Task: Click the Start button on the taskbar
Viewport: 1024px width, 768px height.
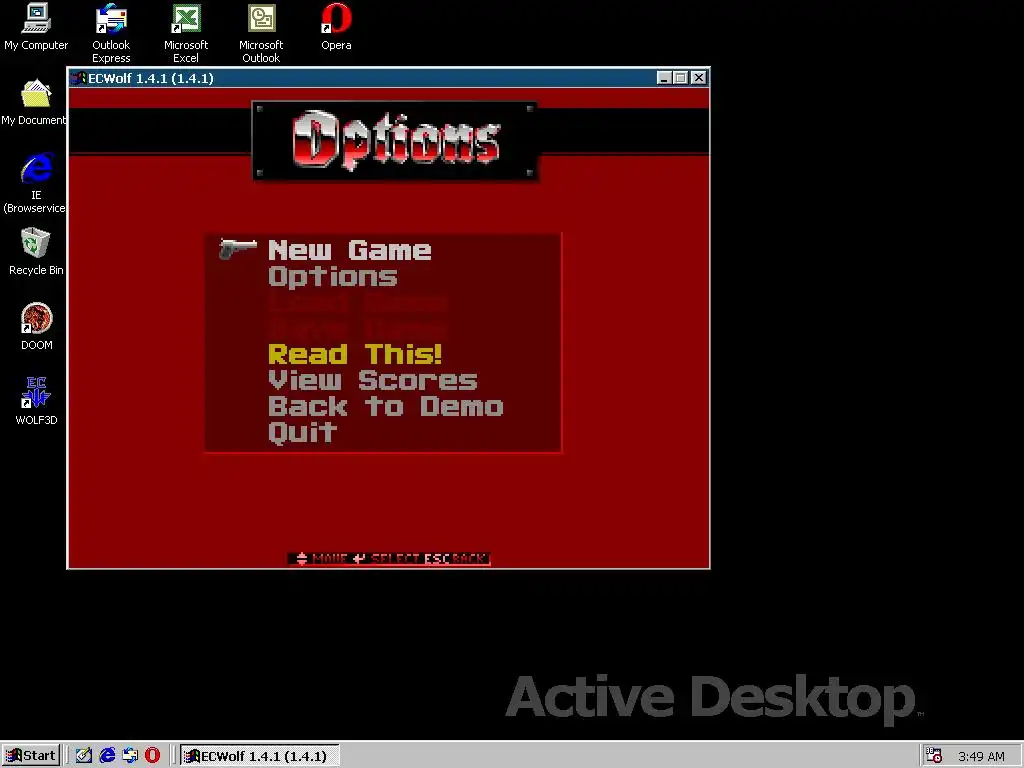Action: click(31, 756)
